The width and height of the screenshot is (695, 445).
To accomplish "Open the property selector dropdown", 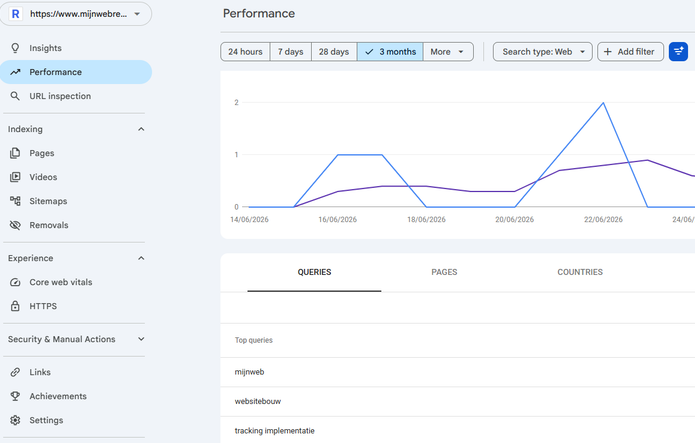I will pyautogui.click(x=76, y=14).
